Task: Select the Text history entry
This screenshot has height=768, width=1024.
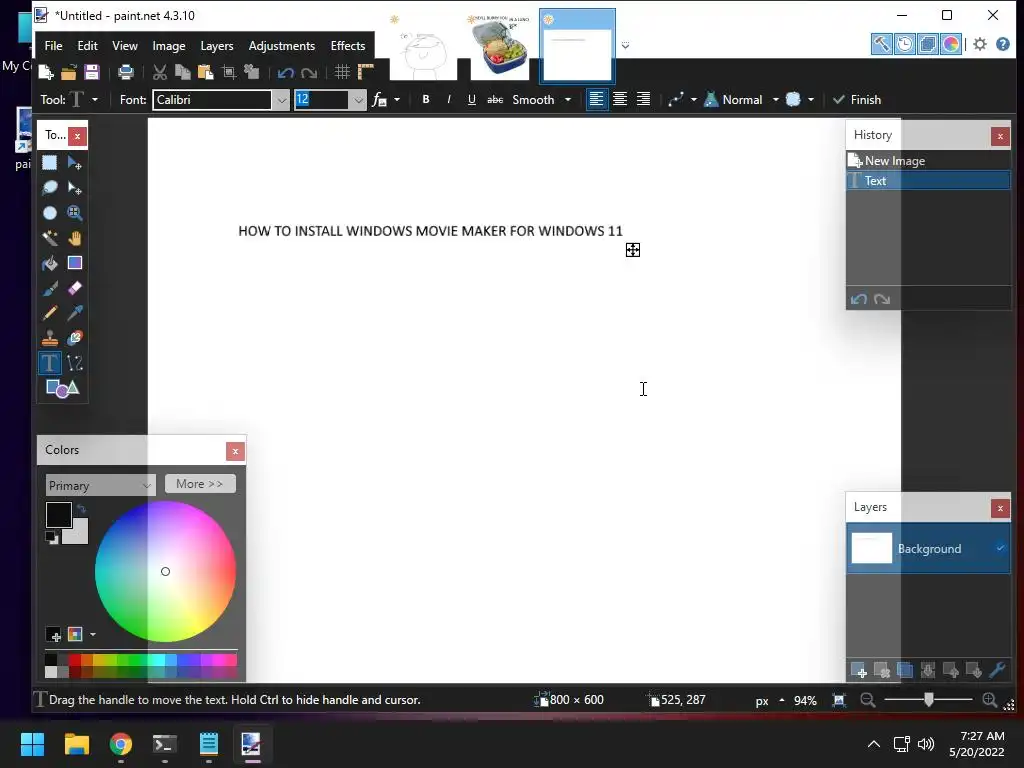Action: [928, 181]
